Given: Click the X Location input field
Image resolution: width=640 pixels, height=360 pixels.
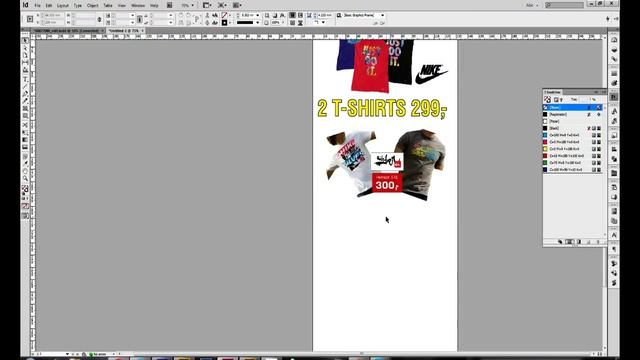Looking at the screenshot, I should tap(53, 15).
